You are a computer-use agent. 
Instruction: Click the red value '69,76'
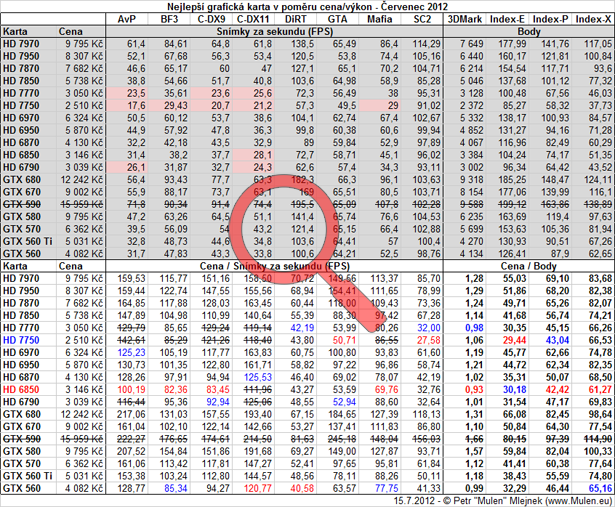[386, 389]
